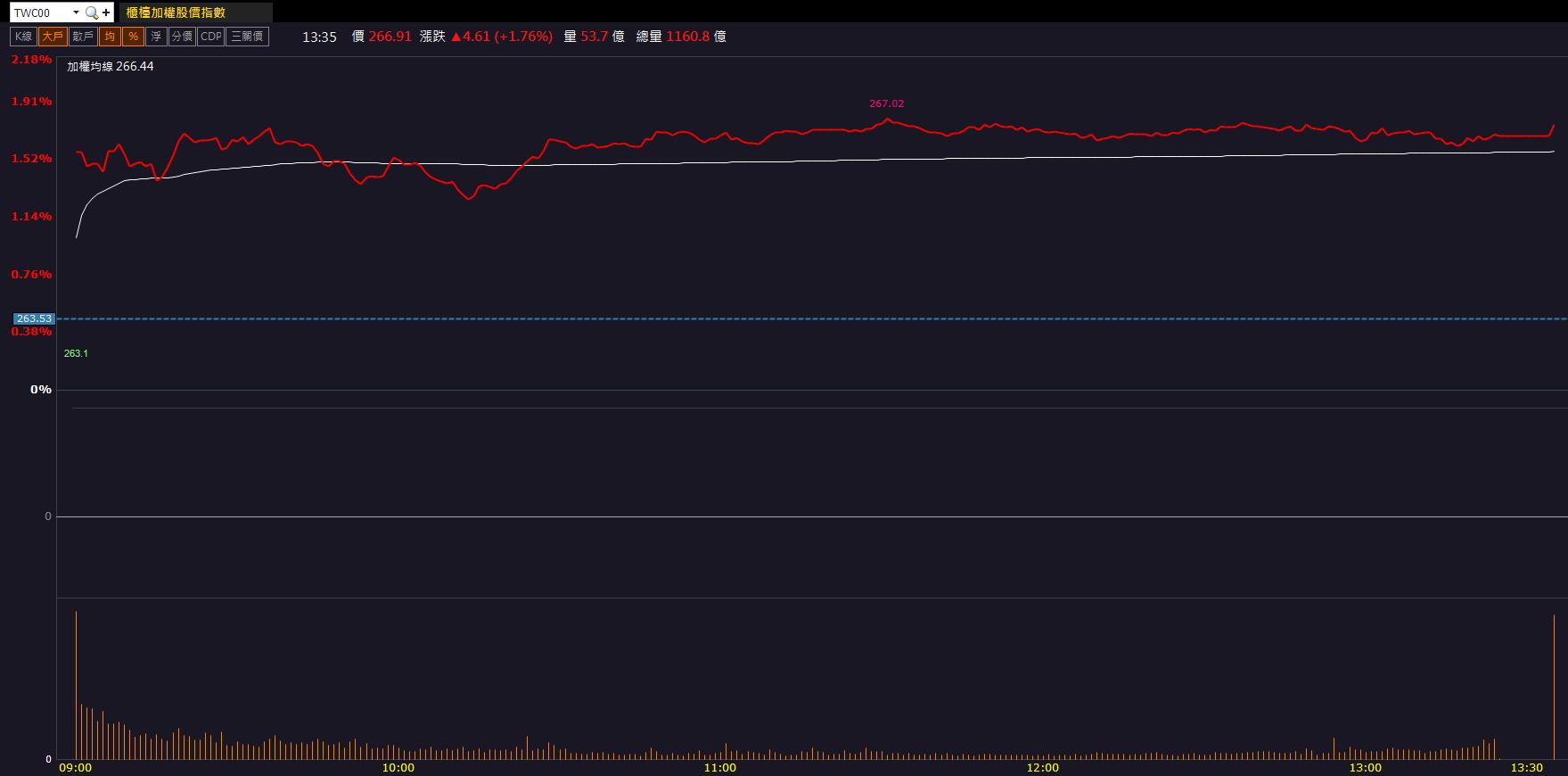The image size is (1568, 776).
Task: Click the 1.91% axis label
Action: [x=31, y=102]
